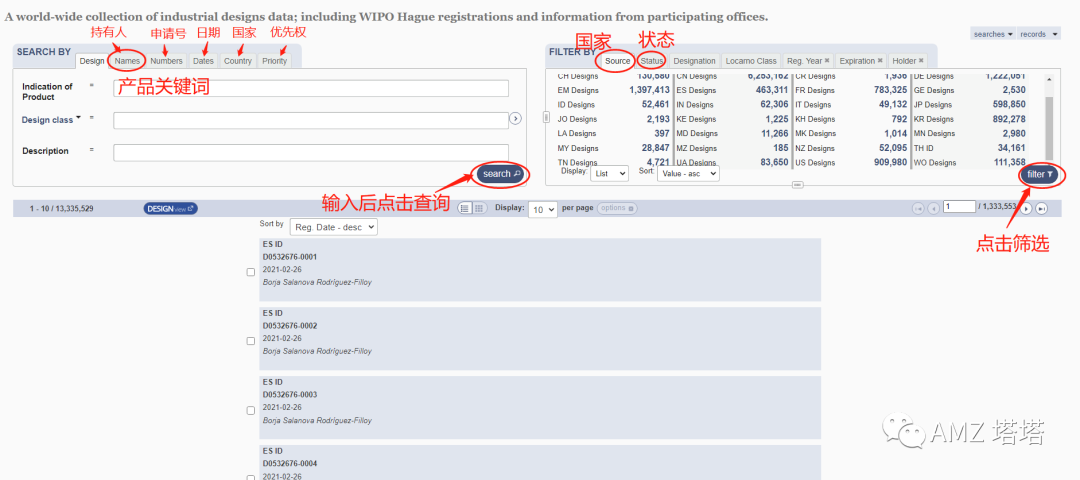The width and height of the screenshot is (1080, 480).
Task: Click the page number input box
Action: (x=959, y=207)
